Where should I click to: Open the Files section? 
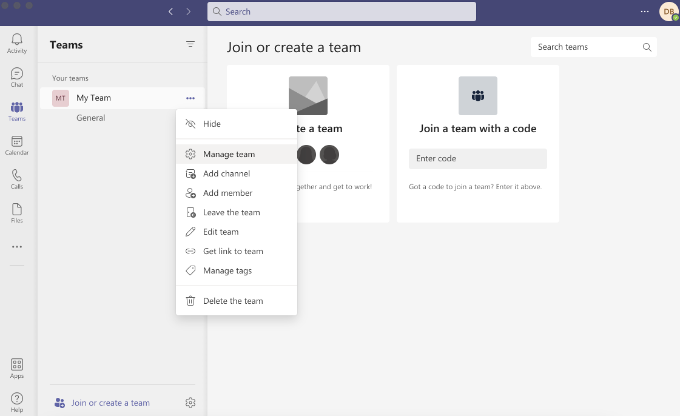click(17, 213)
